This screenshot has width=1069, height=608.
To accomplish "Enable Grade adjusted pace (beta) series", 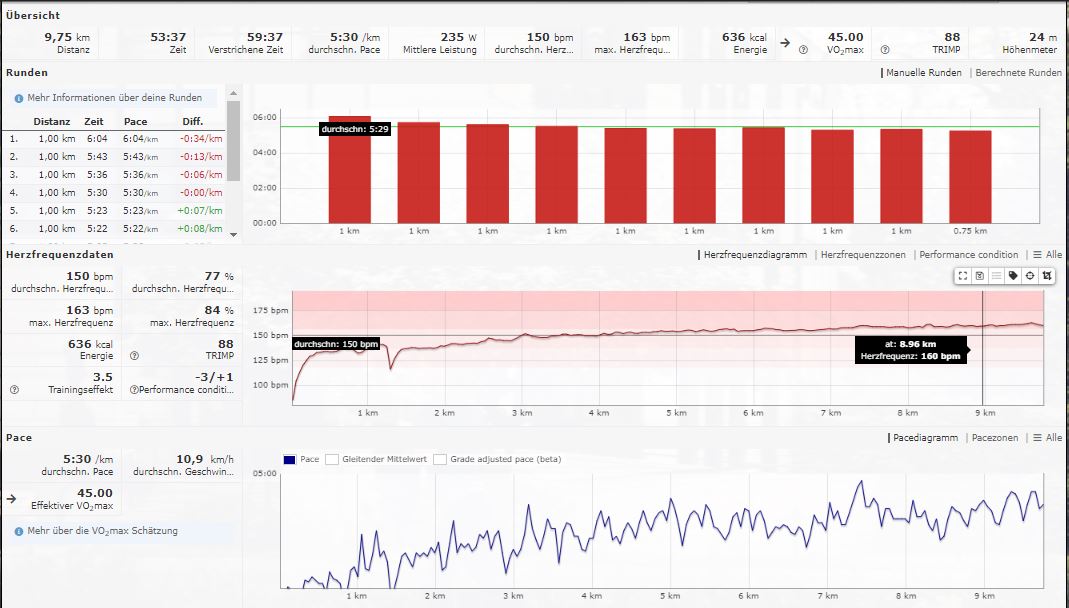I will pos(441,460).
